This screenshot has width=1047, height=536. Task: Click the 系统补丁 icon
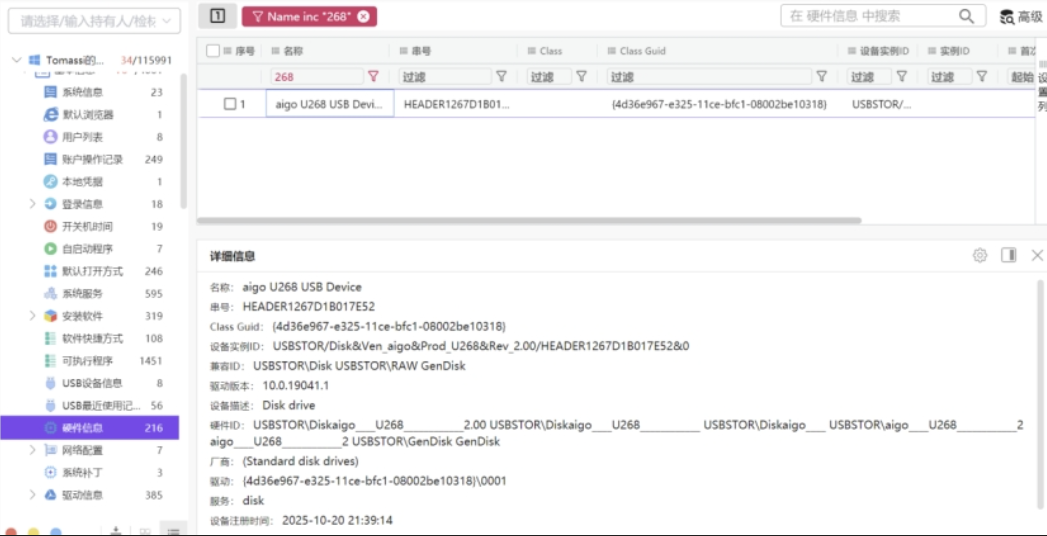pyautogui.click(x=50, y=473)
